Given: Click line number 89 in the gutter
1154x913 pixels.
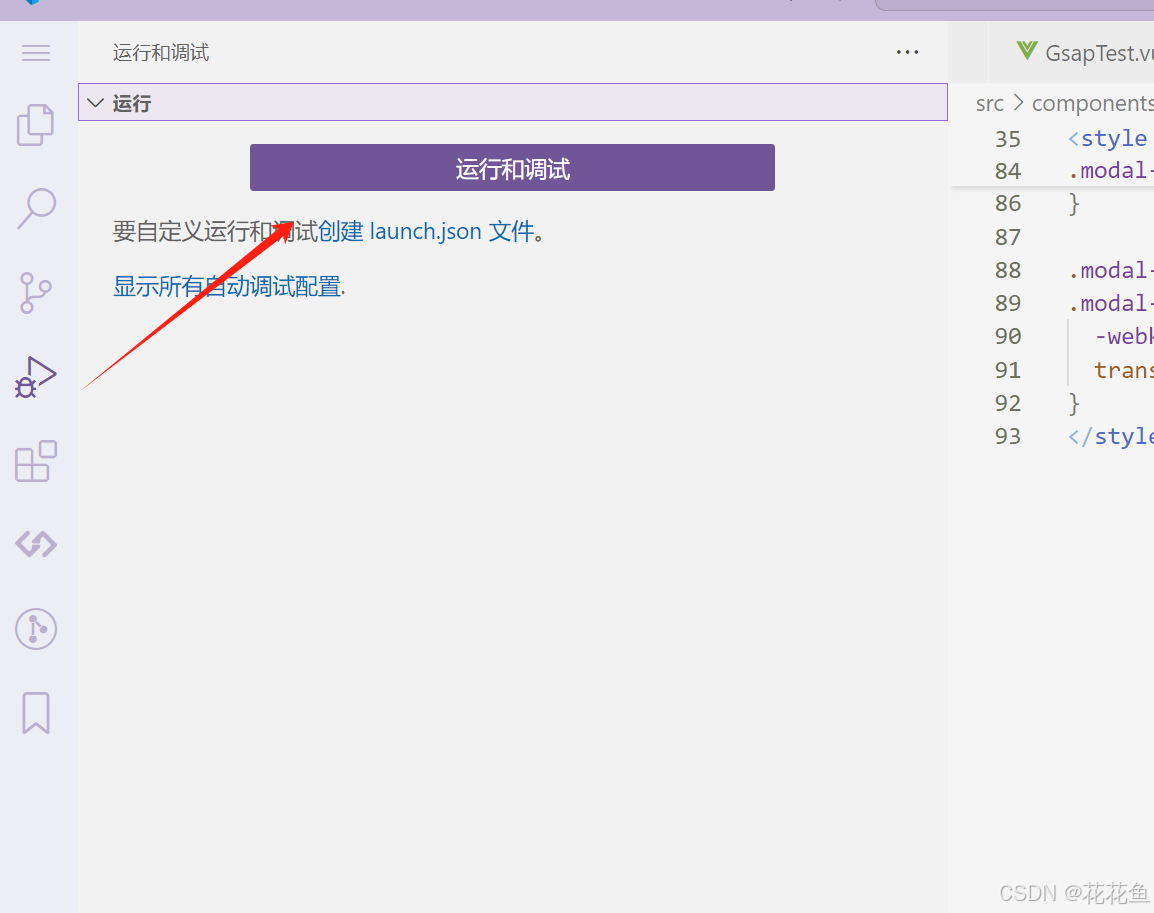Looking at the screenshot, I should point(1008,303).
